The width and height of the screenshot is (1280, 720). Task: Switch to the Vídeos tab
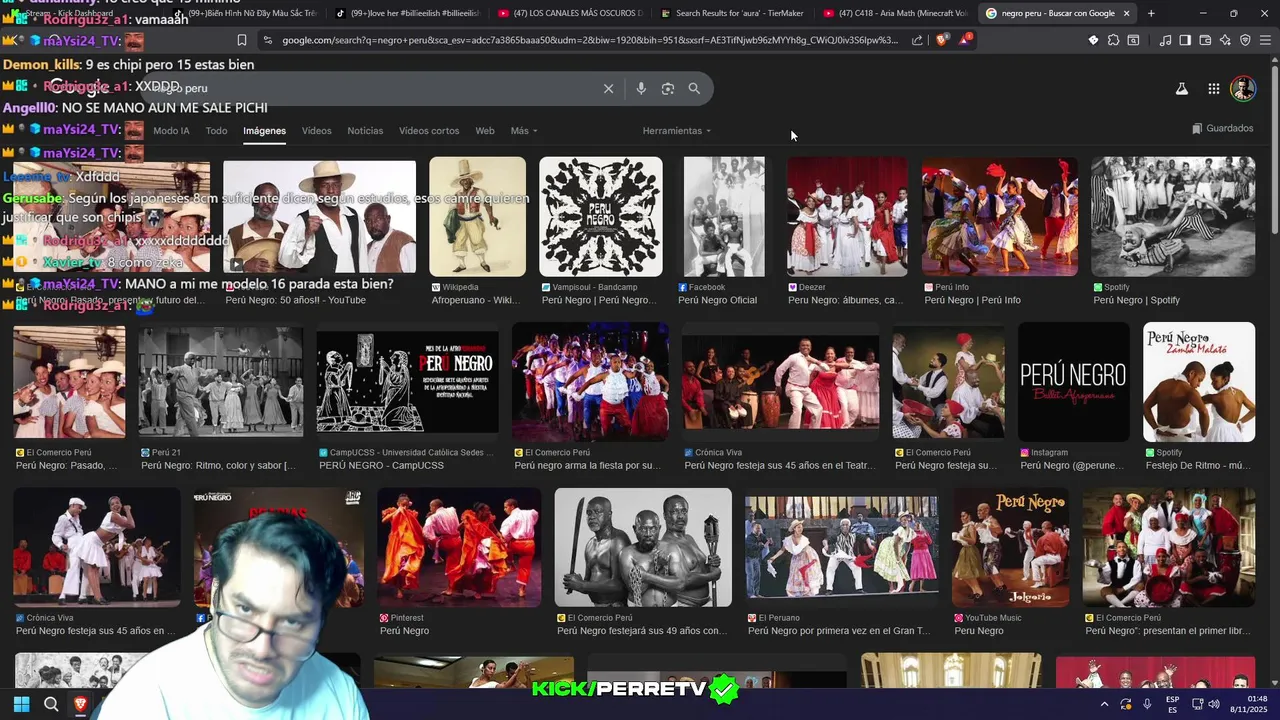click(x=316, y=131)
